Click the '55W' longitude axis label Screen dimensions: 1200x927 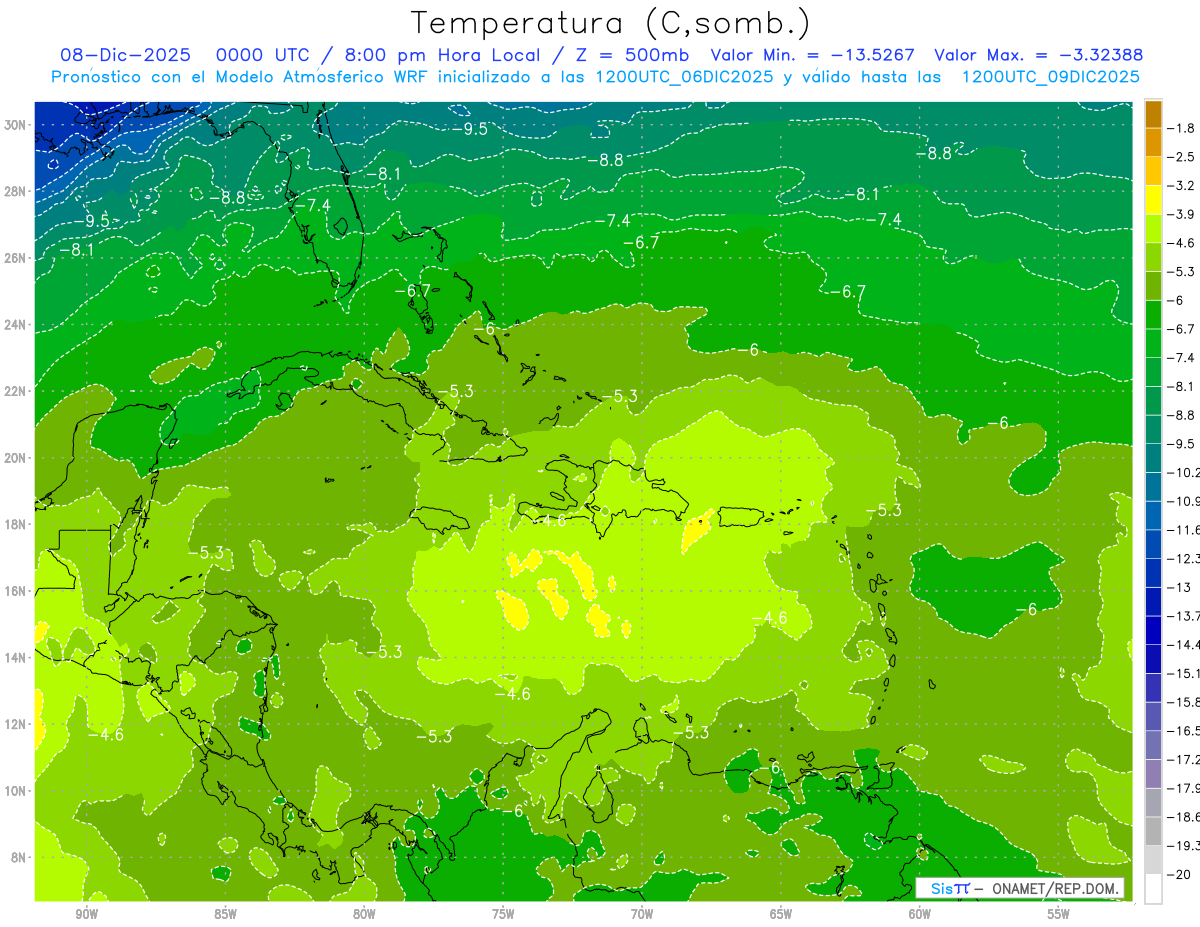tap(1059, 914)
